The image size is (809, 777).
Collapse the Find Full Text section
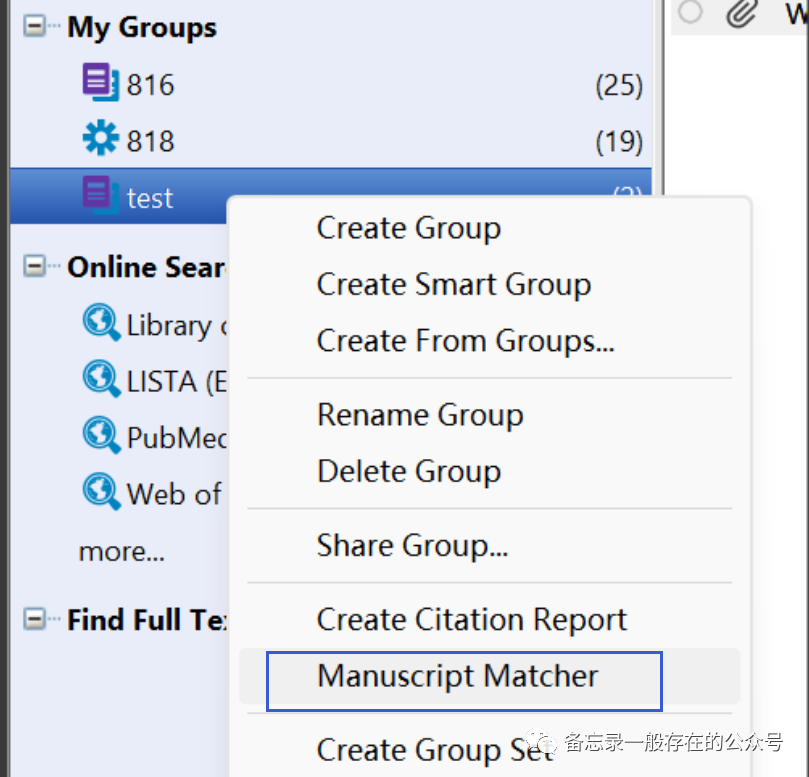pyautogui.click(x=35, y=620)
